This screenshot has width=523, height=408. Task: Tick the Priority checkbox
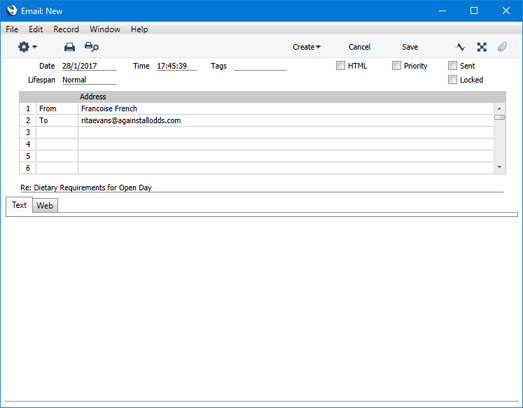pos(396,65)
